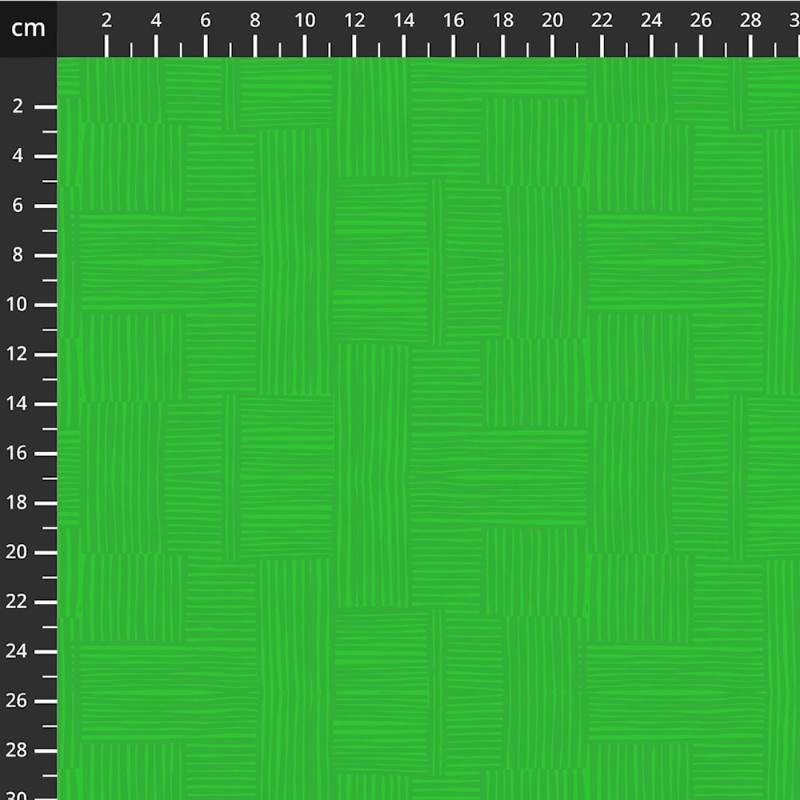Click the 18 mark on top ruler
Viewport: 800px width, 800px height.
pos(503,22)
